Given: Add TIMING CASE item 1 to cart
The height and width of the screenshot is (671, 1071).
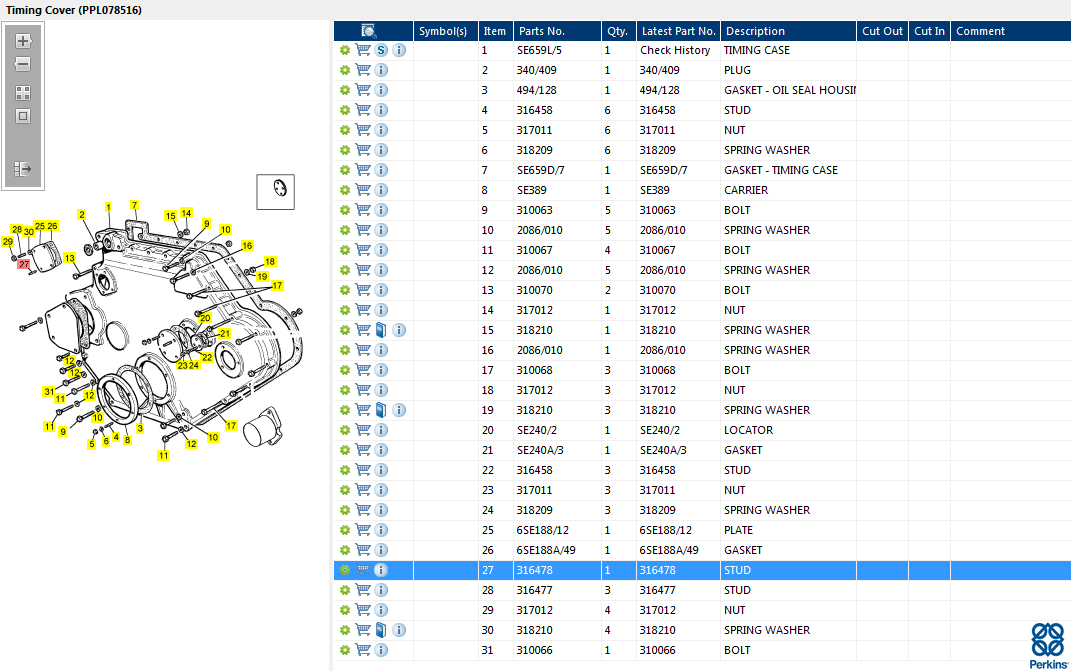Looking at the screenshot, I should tap(363, 50).
